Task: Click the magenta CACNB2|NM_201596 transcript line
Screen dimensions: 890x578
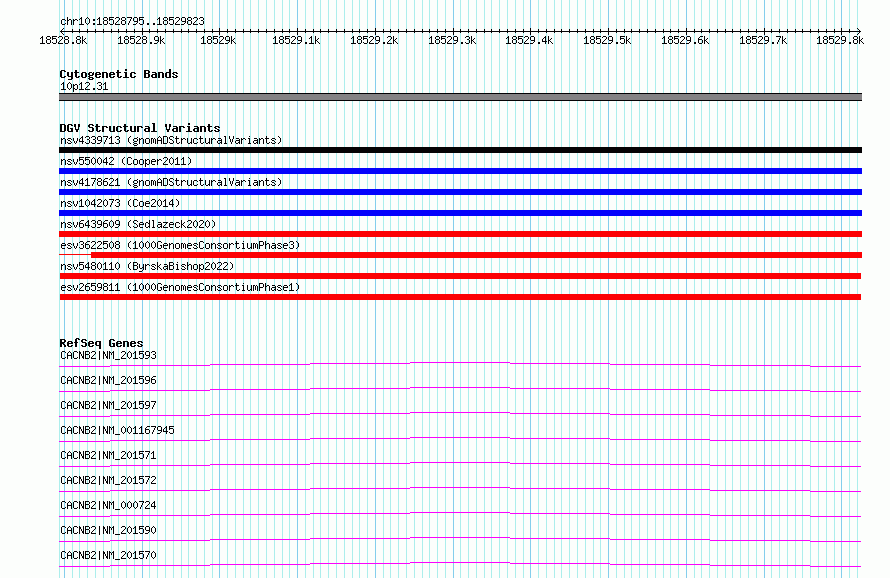Action: [x=460, y=389]
